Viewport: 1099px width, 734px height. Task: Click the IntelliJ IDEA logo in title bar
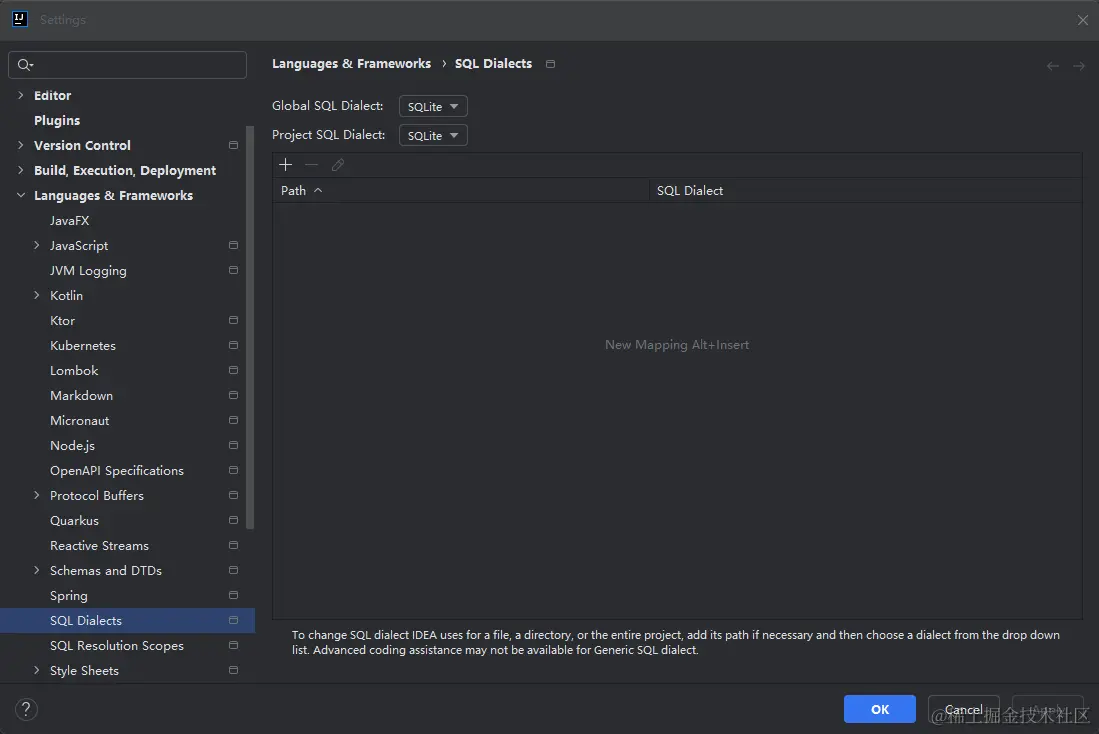(x=19, y=19)
